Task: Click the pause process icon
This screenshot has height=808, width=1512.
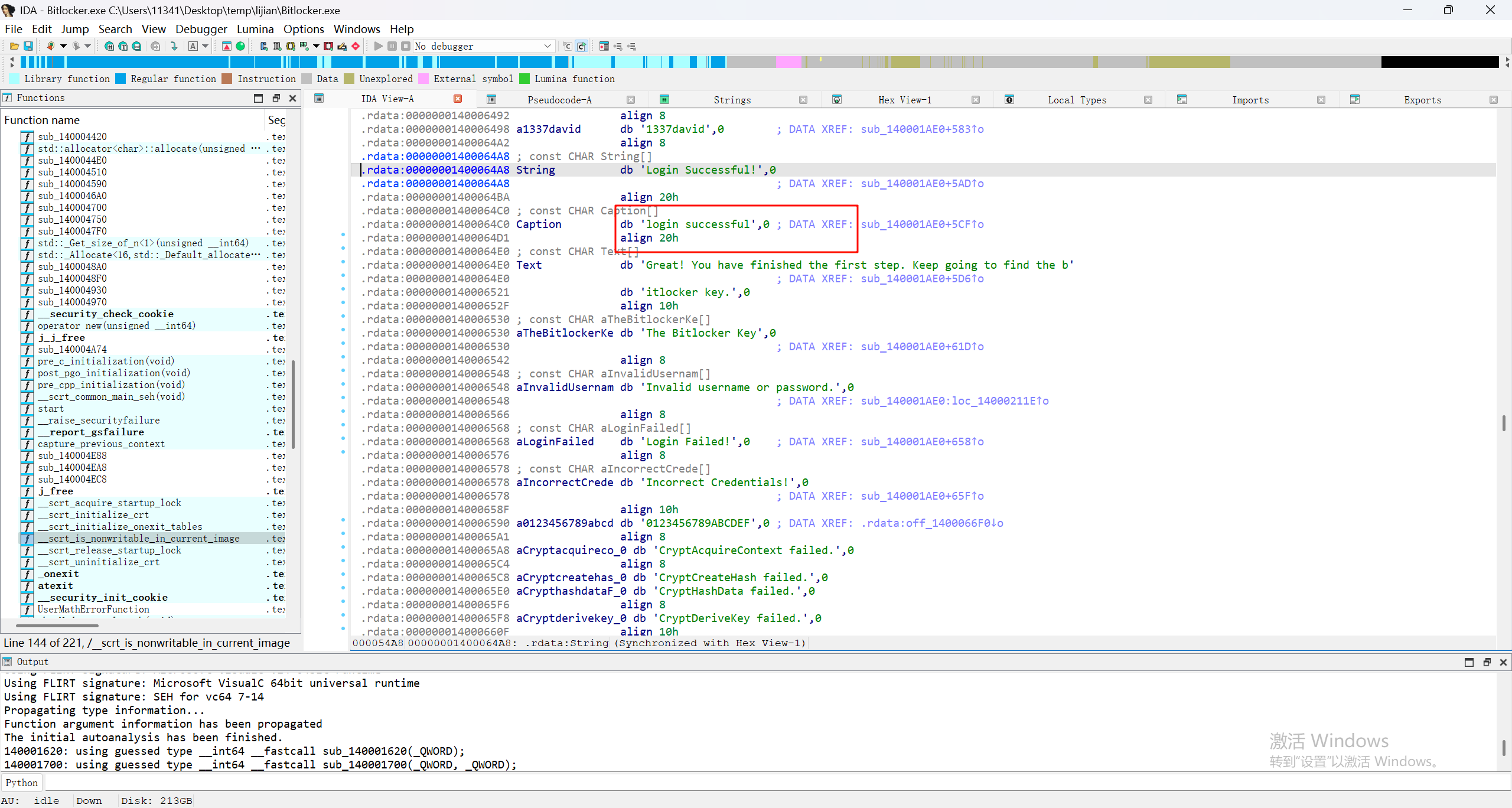Action: tap(392, 46)
